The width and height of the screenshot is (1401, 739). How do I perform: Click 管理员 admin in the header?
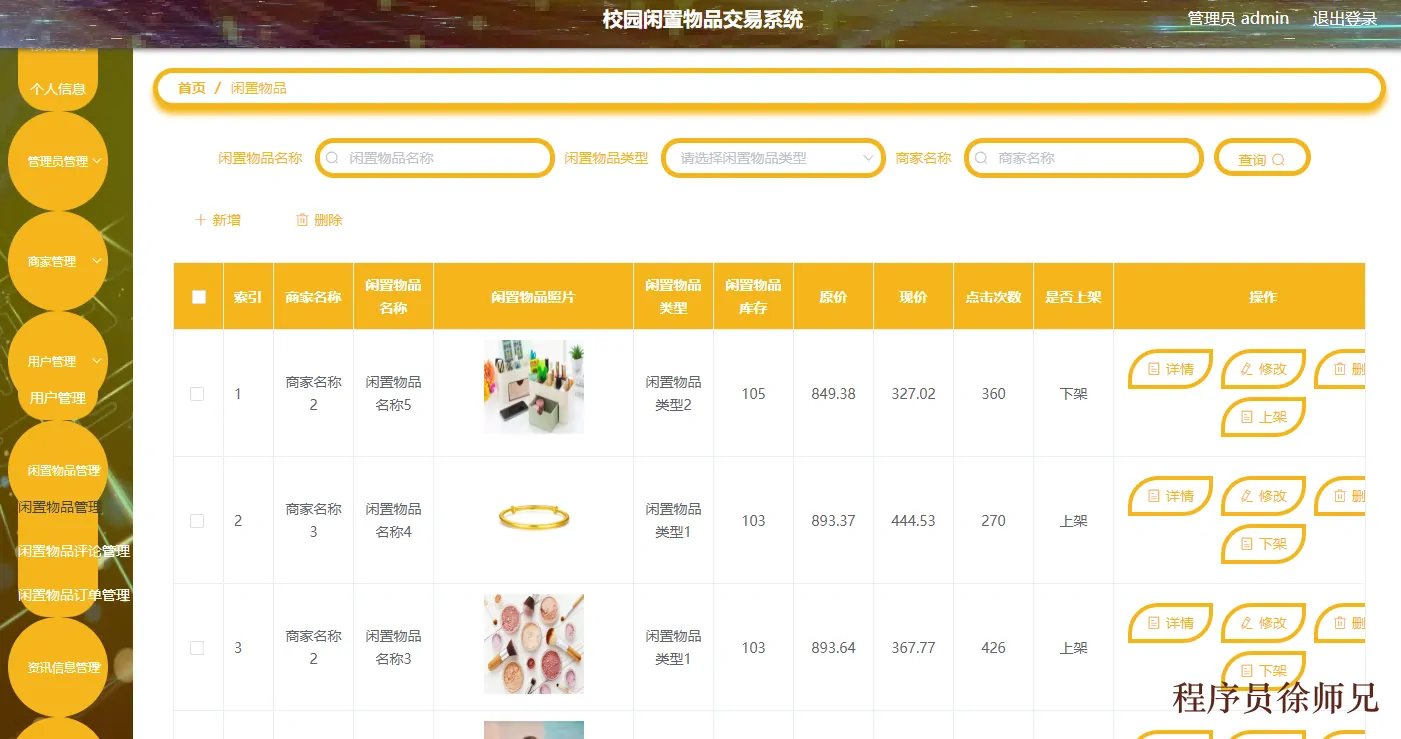tap(1238, 18)
